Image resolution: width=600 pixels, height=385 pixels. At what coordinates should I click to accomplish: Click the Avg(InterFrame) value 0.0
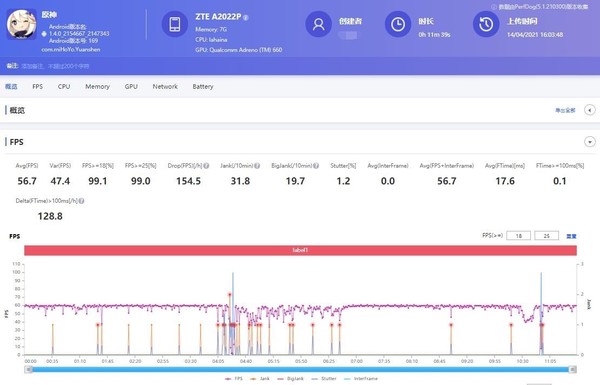pyautogui.click(x=388, y=181)
